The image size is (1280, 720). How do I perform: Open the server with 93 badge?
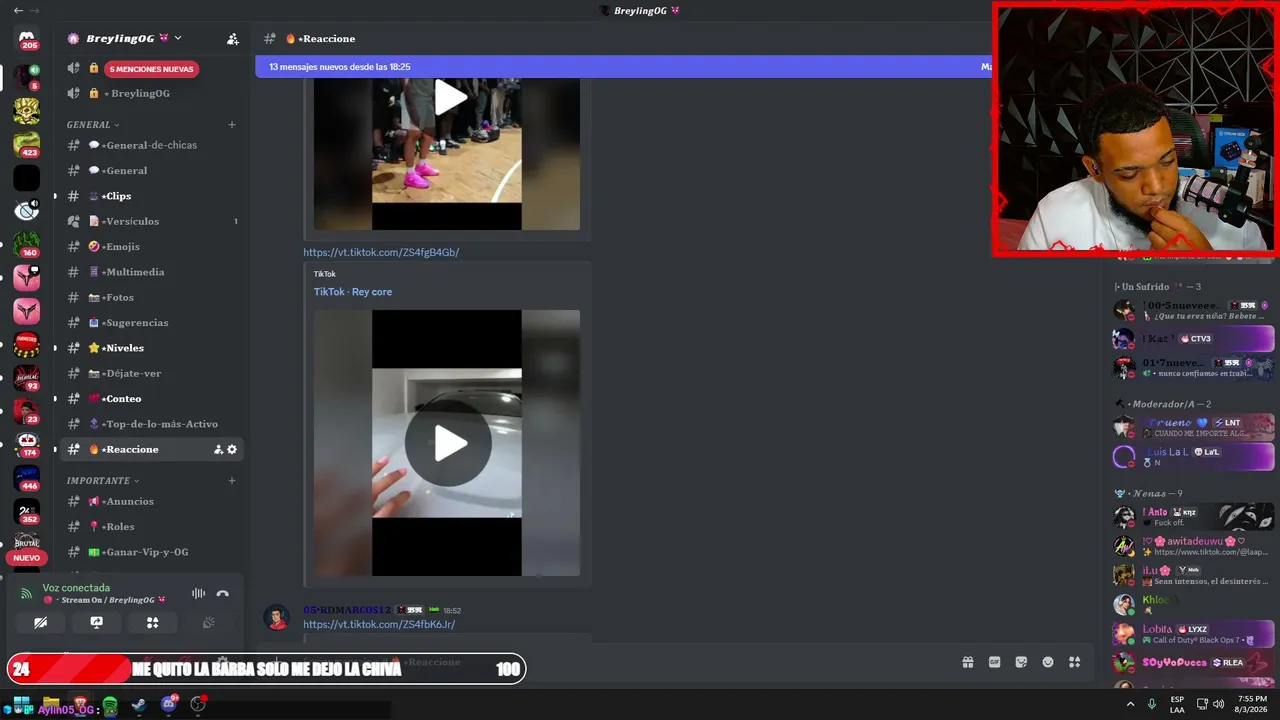coord(27,378)
